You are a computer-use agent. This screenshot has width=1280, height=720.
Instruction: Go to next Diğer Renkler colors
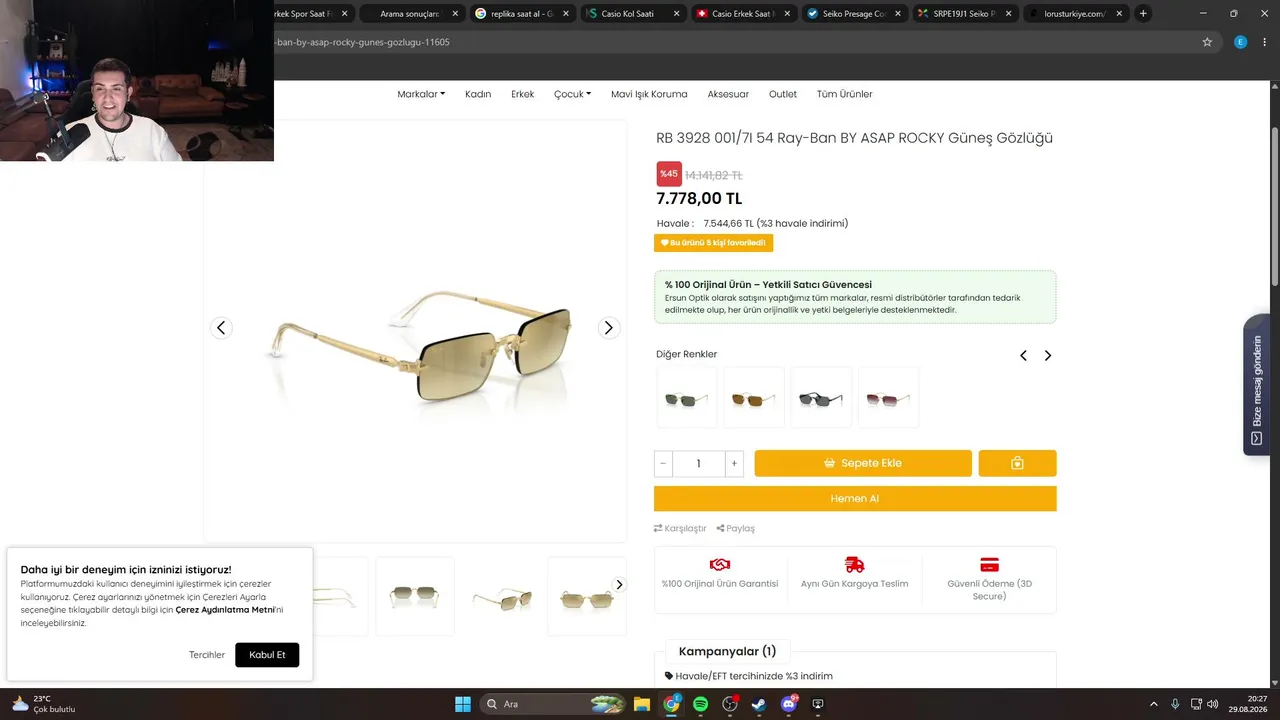point(1047,355)
